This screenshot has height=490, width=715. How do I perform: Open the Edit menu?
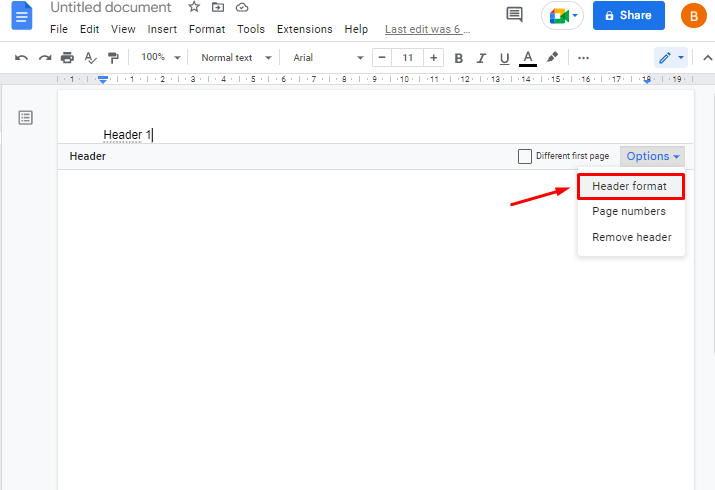[89, 29]
